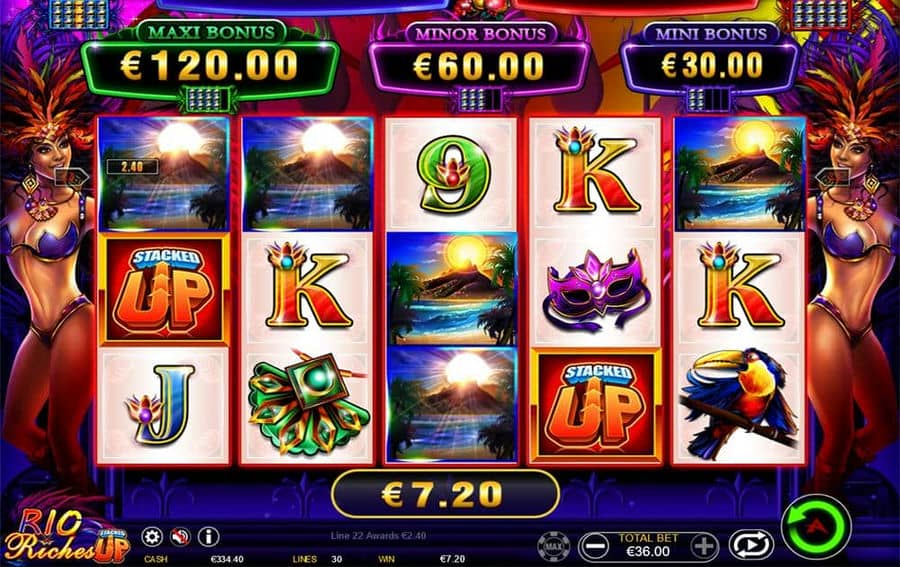Click the blue J symbol
The height and width of the screenshot is (567, 900).
(163, 406)
